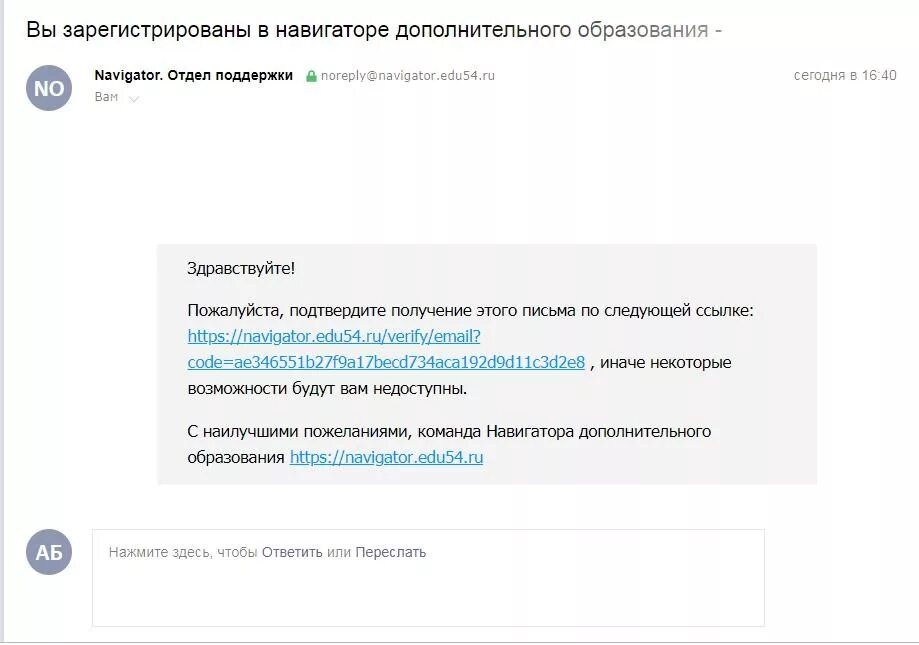
Task: Click the С наилучшими пожеланиями paragraph
Action: click(x=449, y=444)
